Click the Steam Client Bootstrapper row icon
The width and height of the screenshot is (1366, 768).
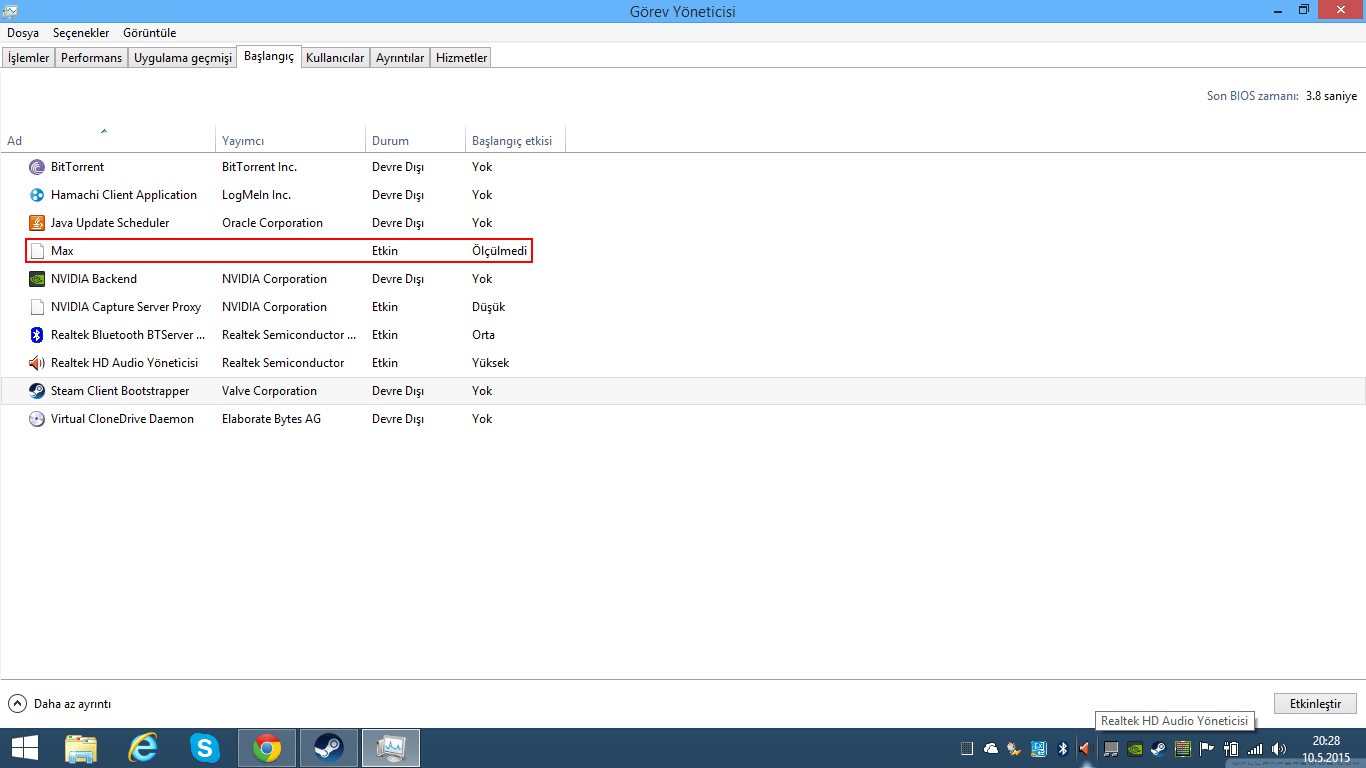point(37,391)
